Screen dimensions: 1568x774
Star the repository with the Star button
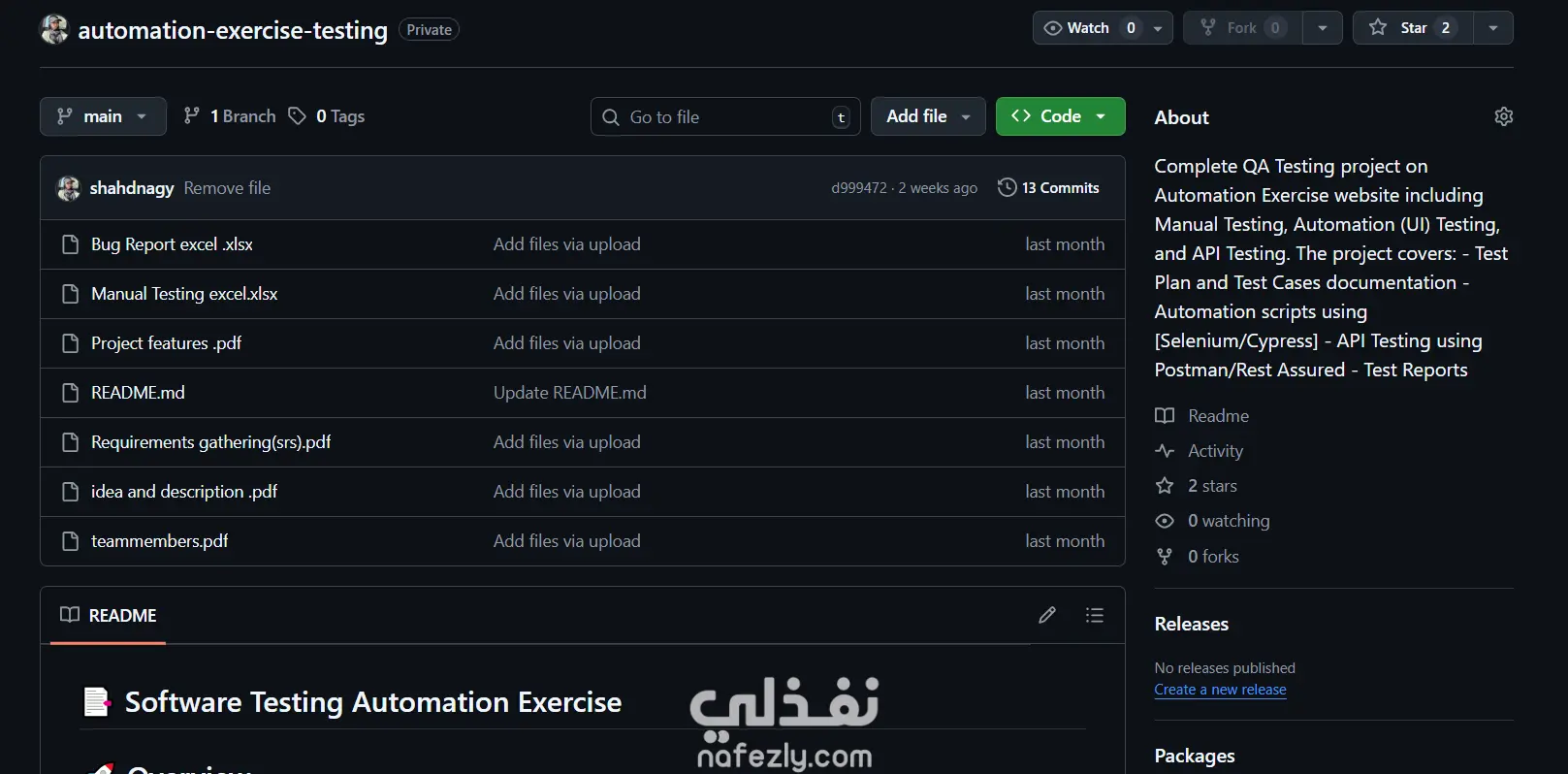click(x=1413, y=28)
